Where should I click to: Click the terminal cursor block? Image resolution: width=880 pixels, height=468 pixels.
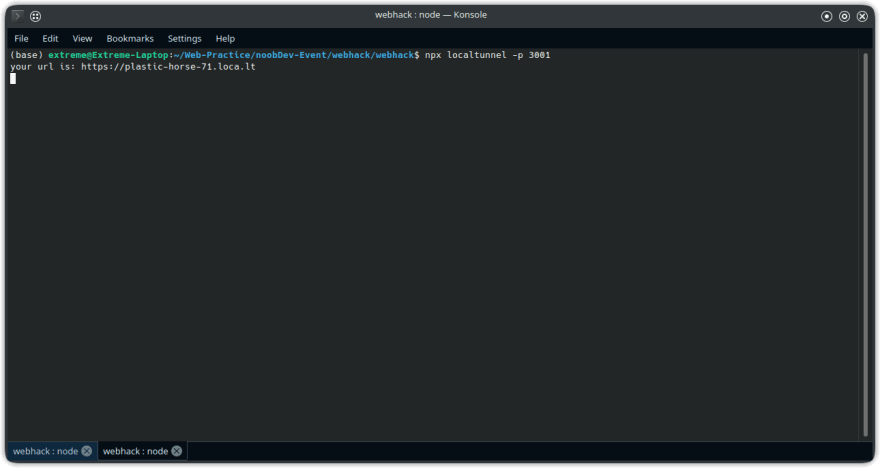pos(13,79)
